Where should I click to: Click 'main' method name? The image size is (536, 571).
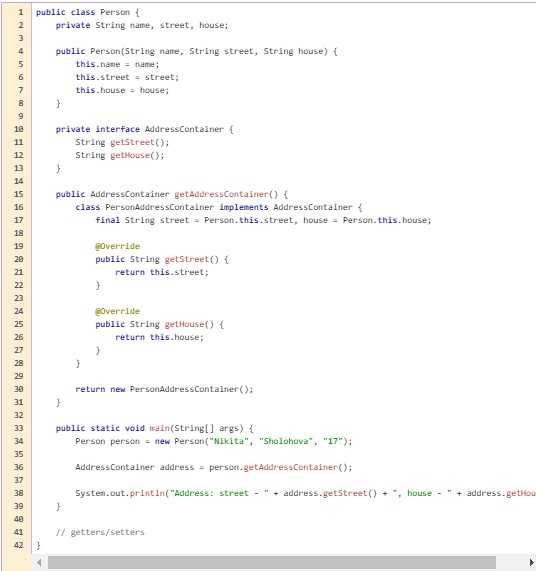click(x=159, y=428)
